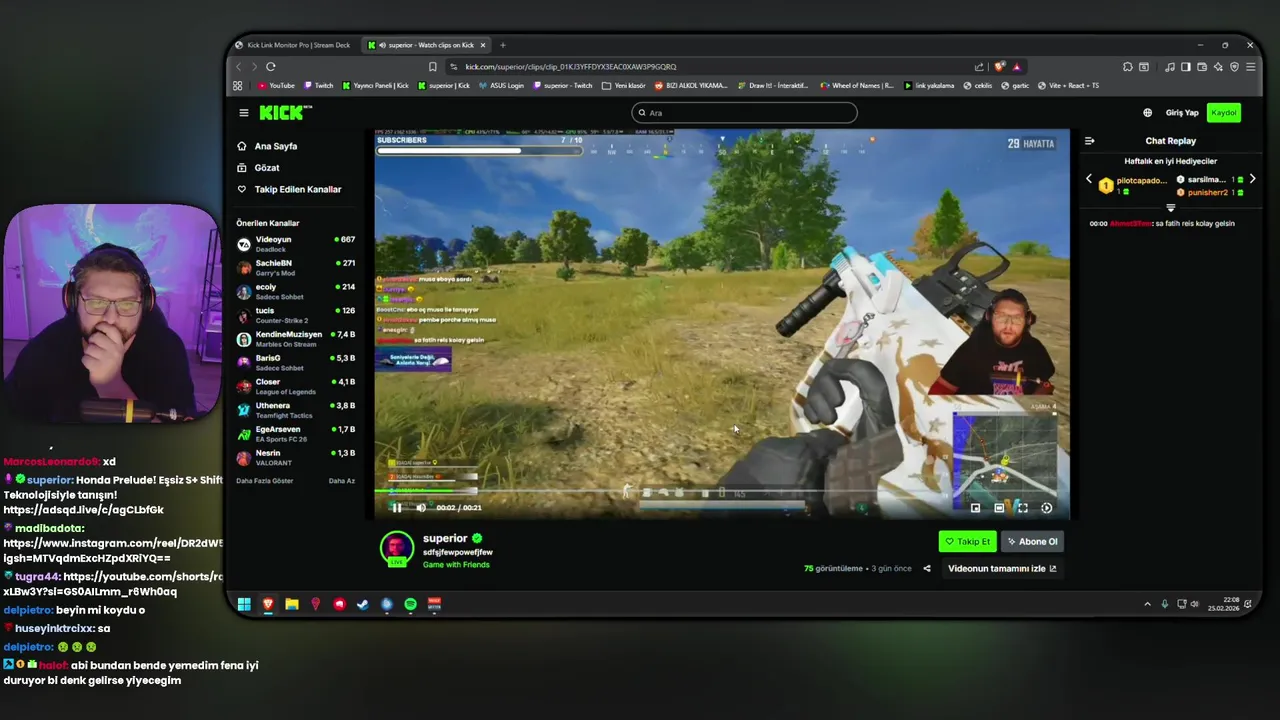Open superior's channel avatar
Image resolution: width=1280 pixels, height=720 pixels.
click(397, 548)
